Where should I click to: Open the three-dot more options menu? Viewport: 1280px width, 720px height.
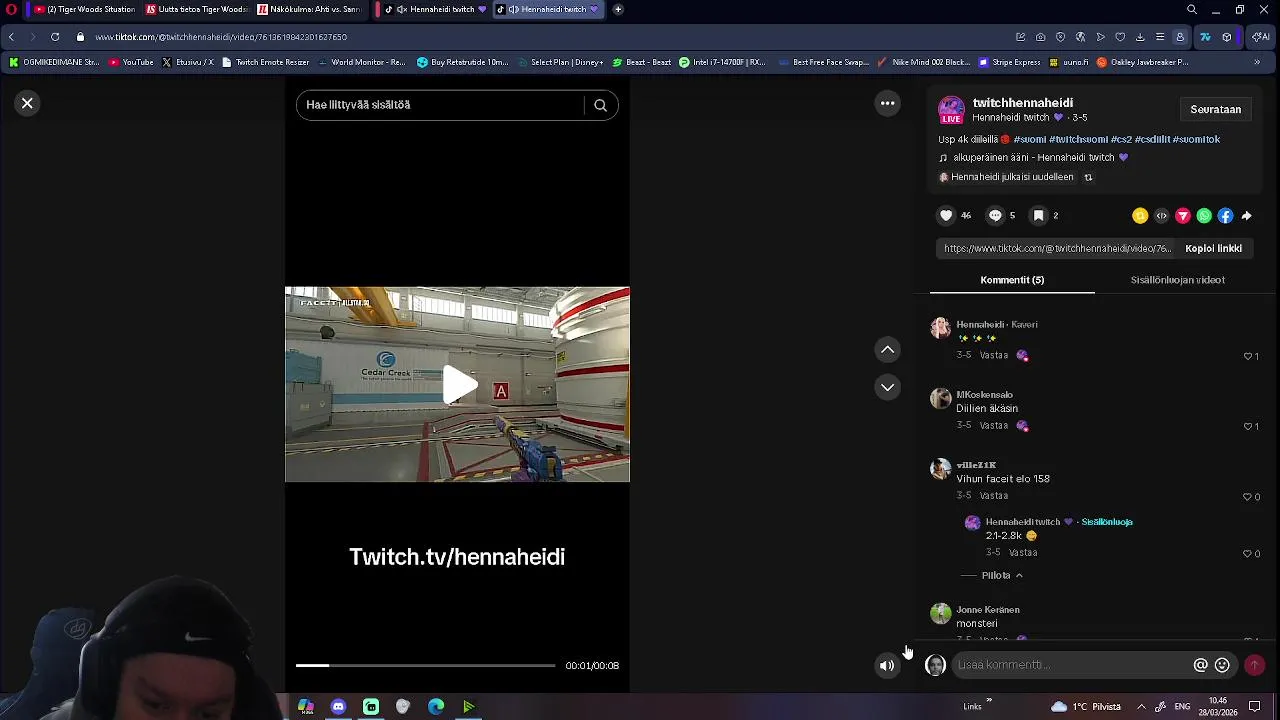click(x=887, y=103)
